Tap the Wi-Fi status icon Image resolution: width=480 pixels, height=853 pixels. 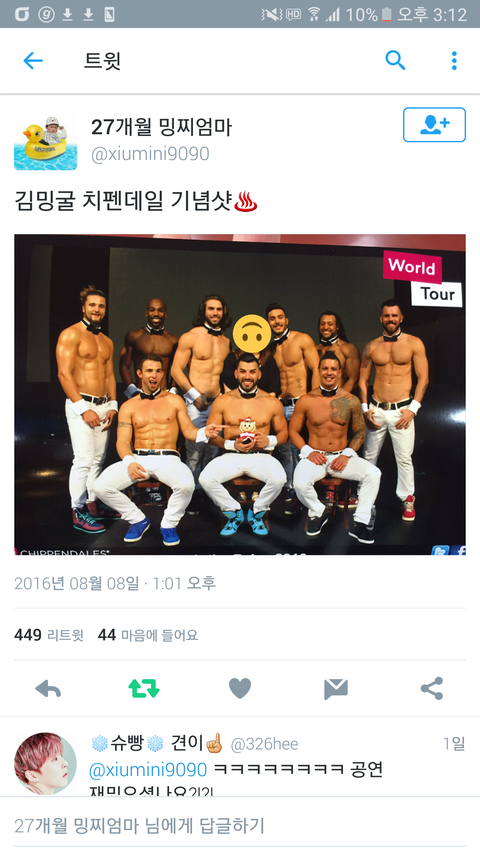314,14
